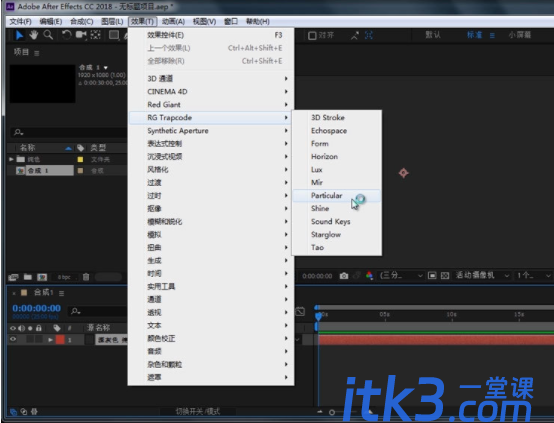The height and width of the screenshot is (423, 554).
Task: Create a new folder in project panel
Action: [x=28, y=277]
